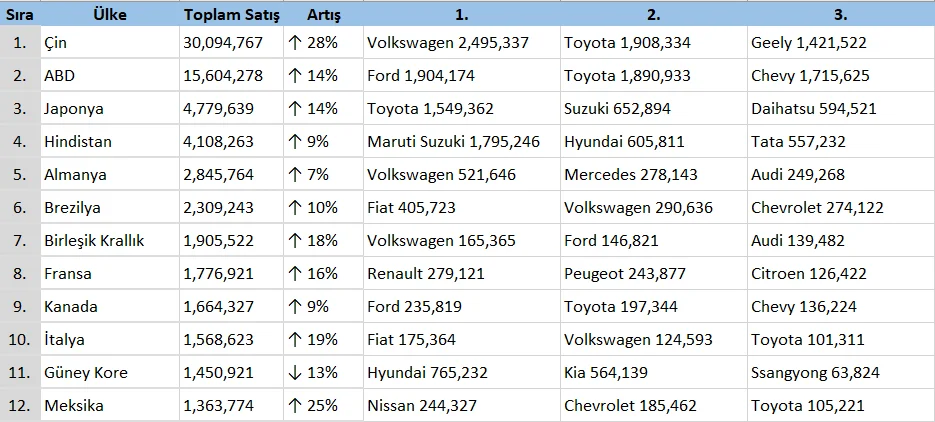
Task: Click the up arrow beside Çin's 28%
Action: 294,43
